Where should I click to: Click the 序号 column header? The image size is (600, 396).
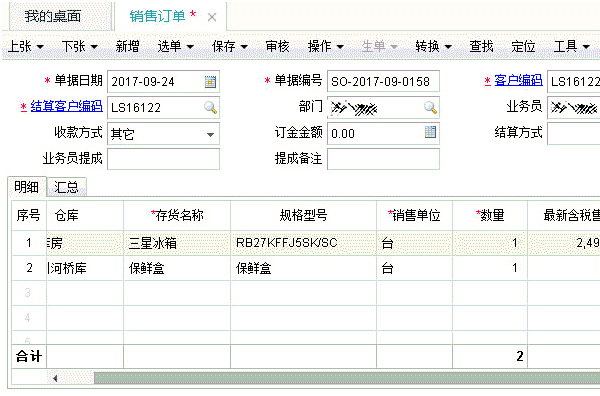point(29,215)
